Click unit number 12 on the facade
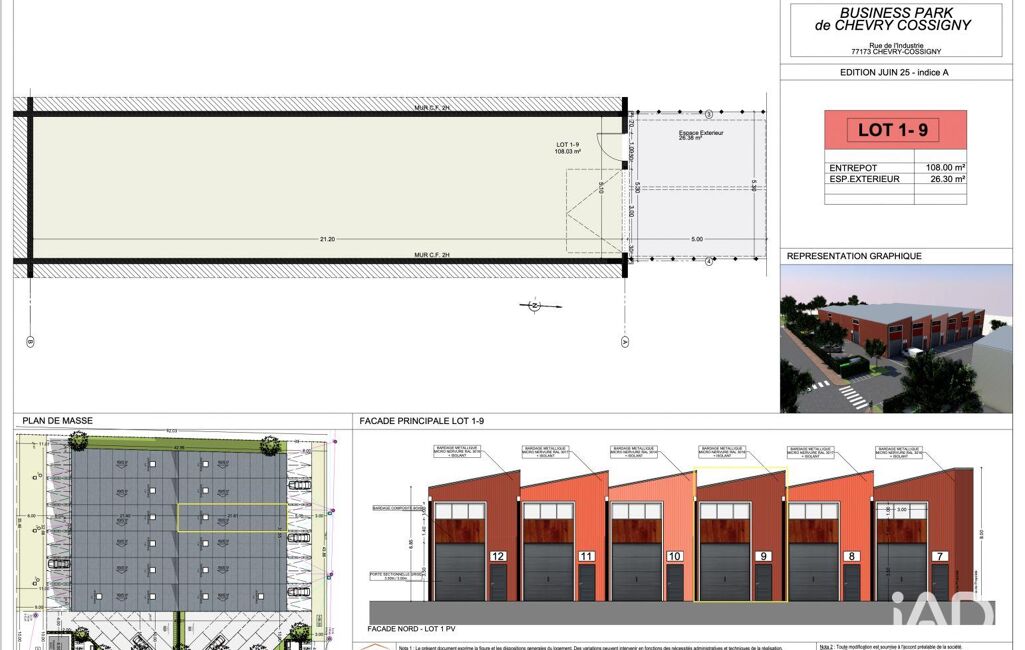Viewport: 1025px width, 650px height. pos(498,555)
